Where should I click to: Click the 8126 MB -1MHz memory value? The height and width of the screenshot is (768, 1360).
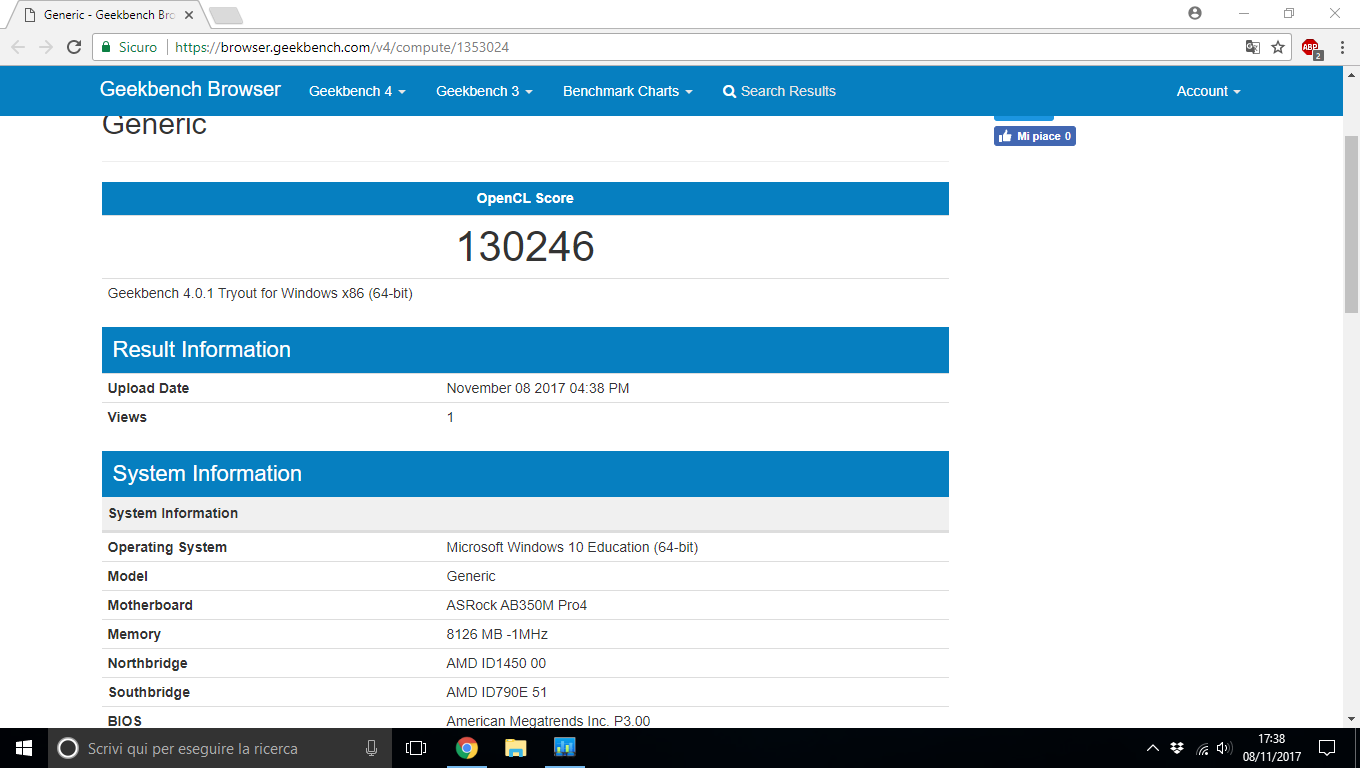point(497,634)
